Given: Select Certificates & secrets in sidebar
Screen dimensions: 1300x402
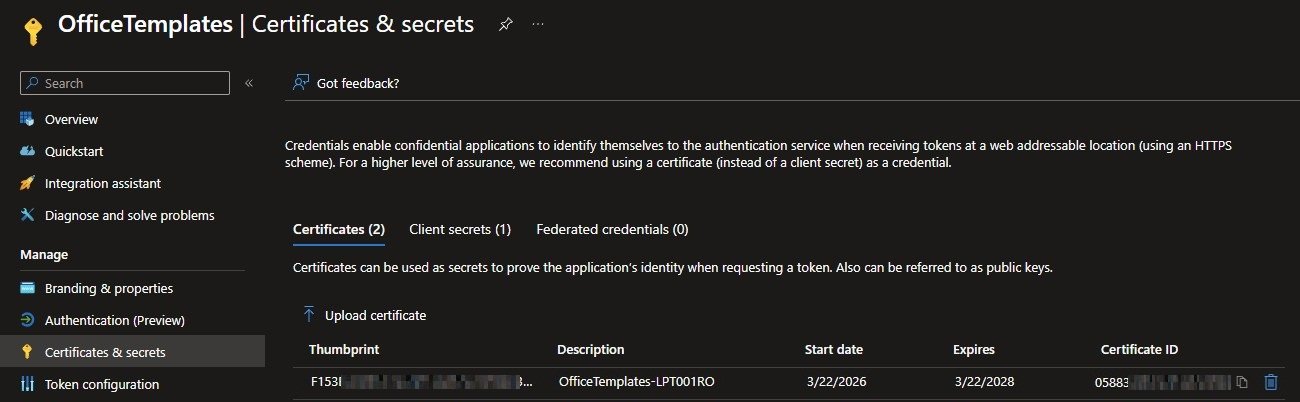Looking at the screenshot, I should (105, 352).
